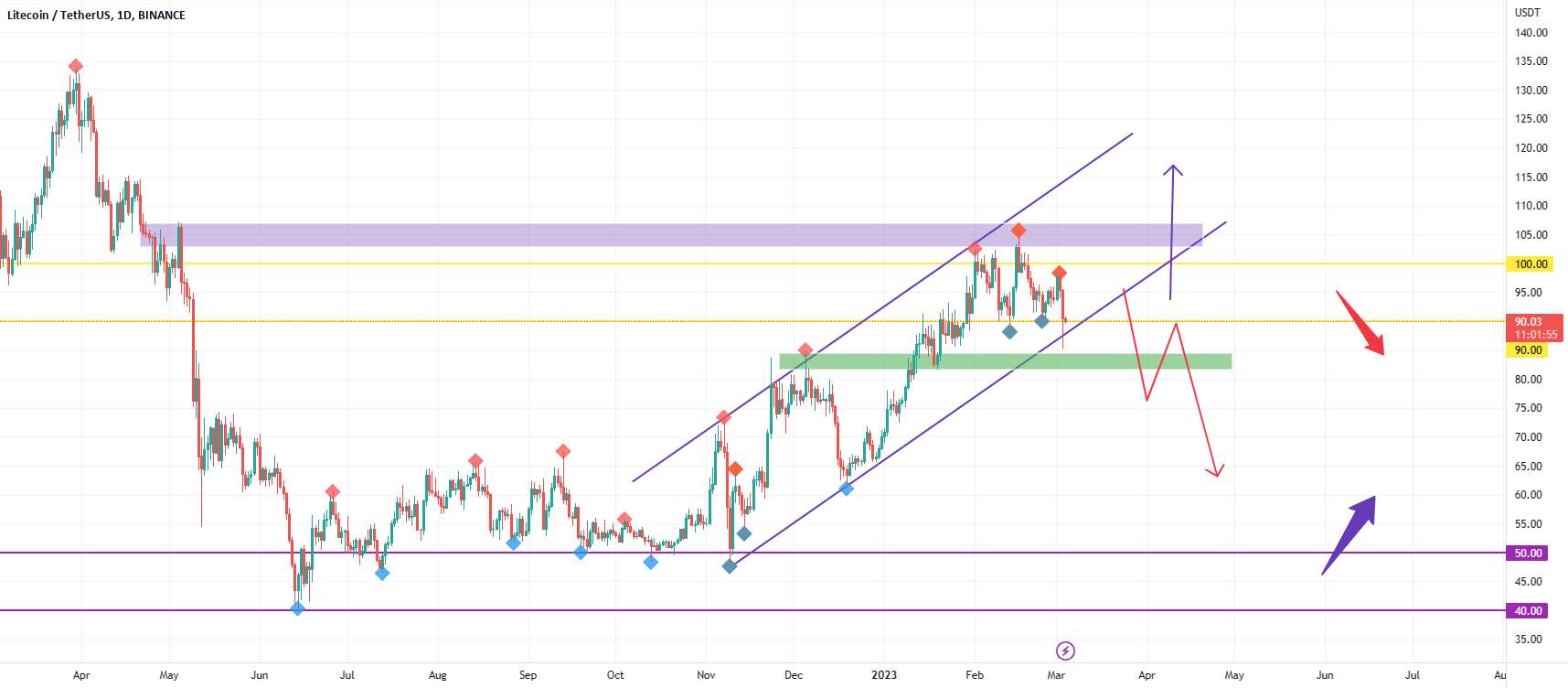Click the lightning bolt event icon
The width and height of the screenshot is (1568, 688).
click(1065, 650)
